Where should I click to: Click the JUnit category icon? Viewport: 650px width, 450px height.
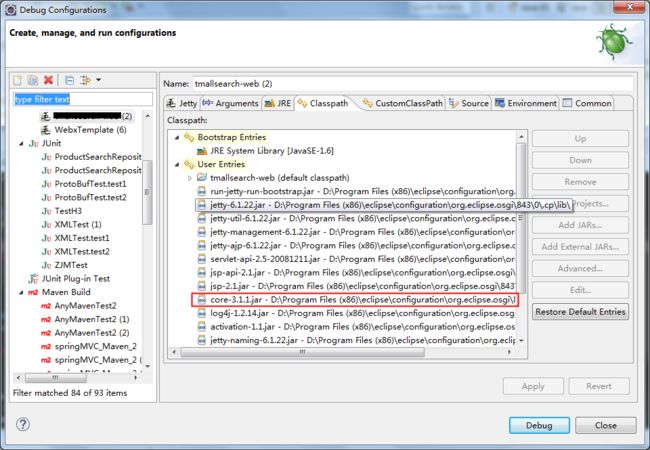click(33, 143)
